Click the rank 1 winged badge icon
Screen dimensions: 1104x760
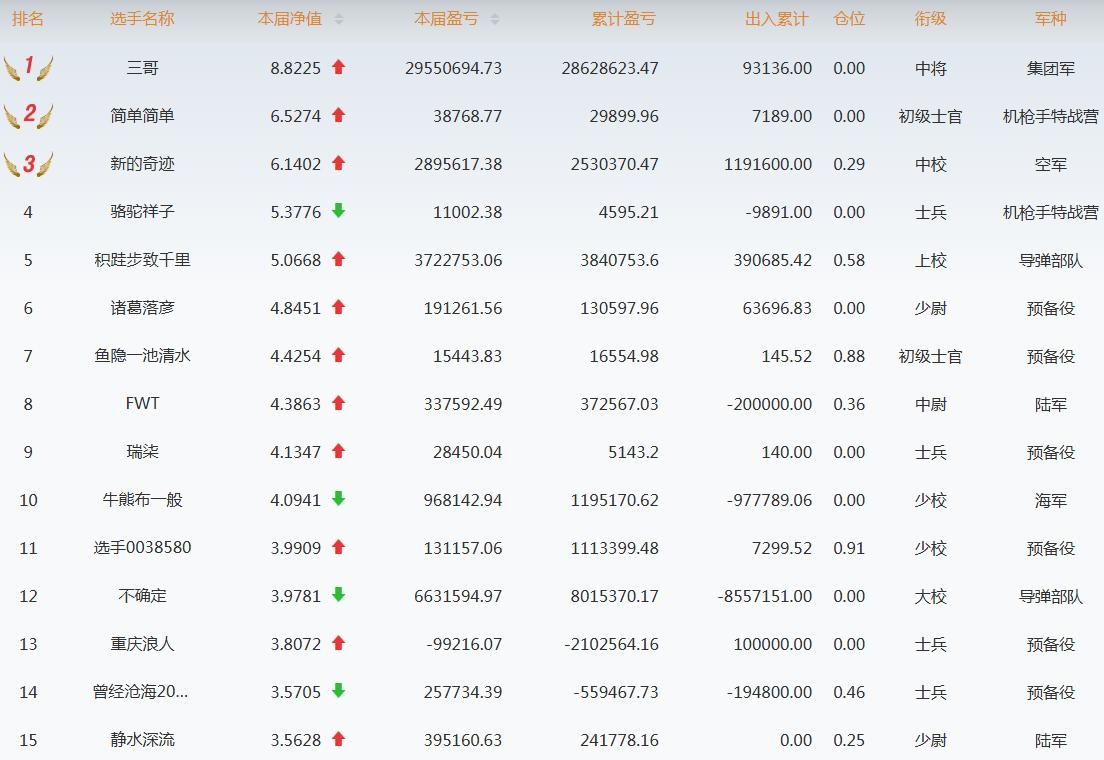[28, 67]
